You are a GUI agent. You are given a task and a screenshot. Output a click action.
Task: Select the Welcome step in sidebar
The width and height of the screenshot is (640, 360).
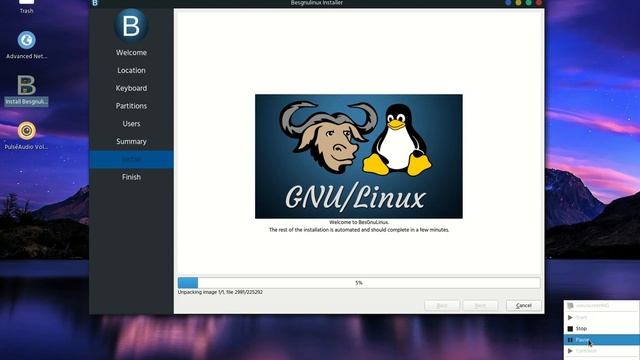tap(131, 53)
